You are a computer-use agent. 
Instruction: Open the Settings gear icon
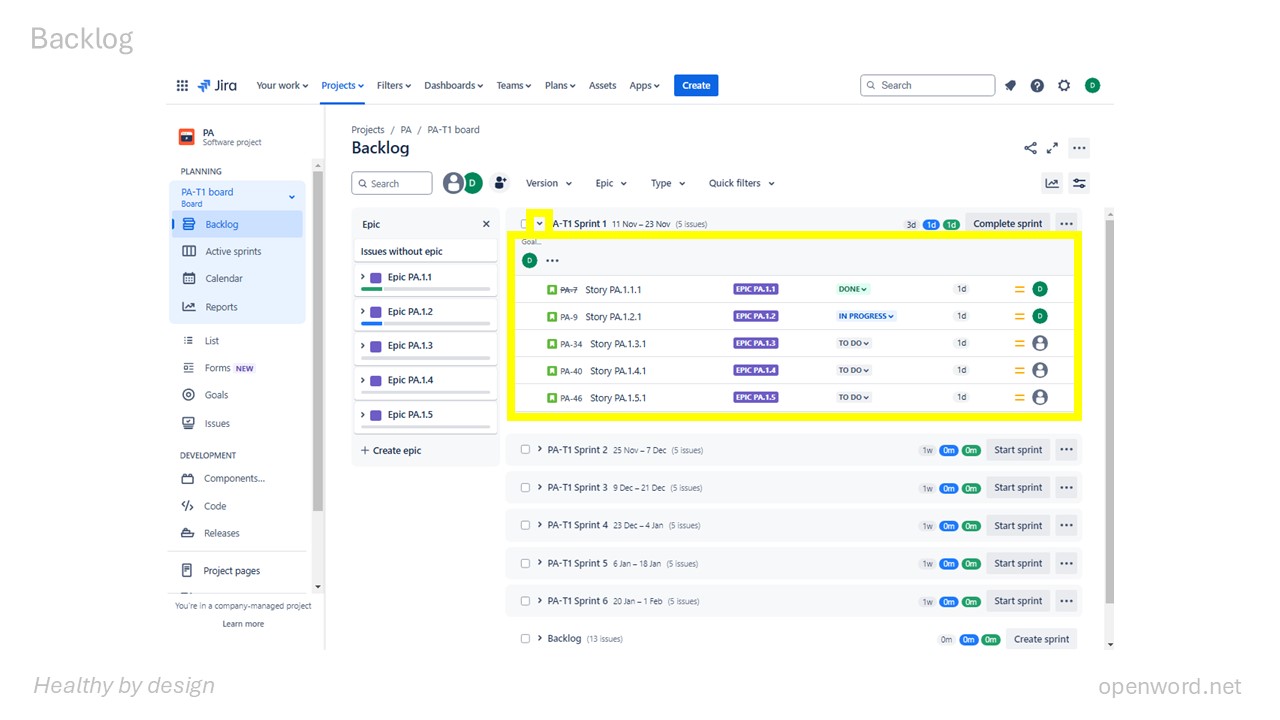point(1064,86)
